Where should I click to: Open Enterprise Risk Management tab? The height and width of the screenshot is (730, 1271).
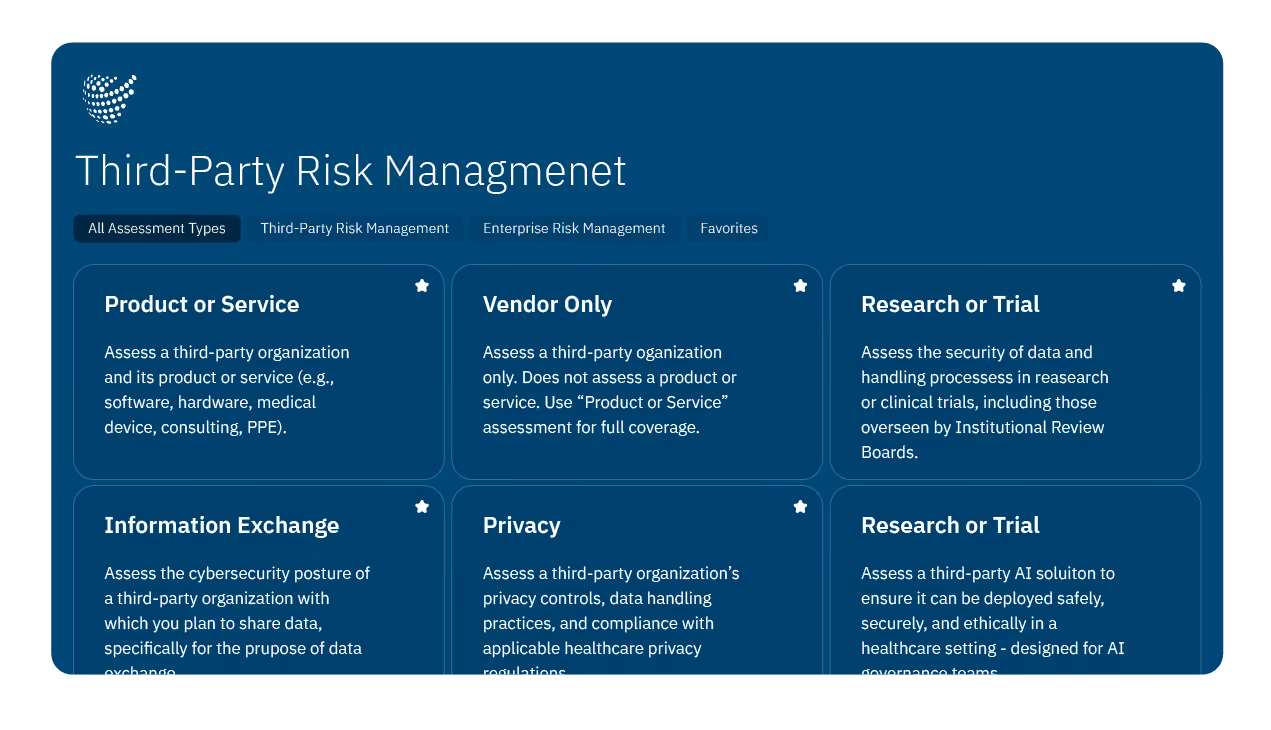[x=574, y=228]
